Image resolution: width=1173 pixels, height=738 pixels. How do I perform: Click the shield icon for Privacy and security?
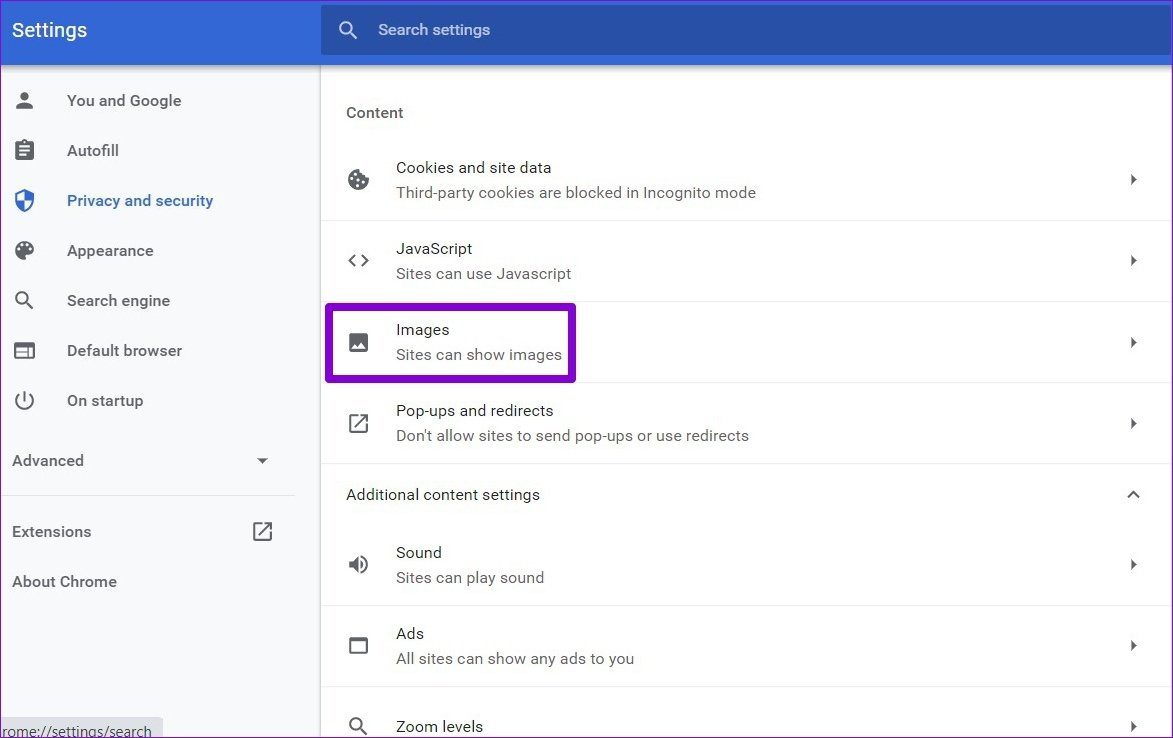(x=25, y=200)
